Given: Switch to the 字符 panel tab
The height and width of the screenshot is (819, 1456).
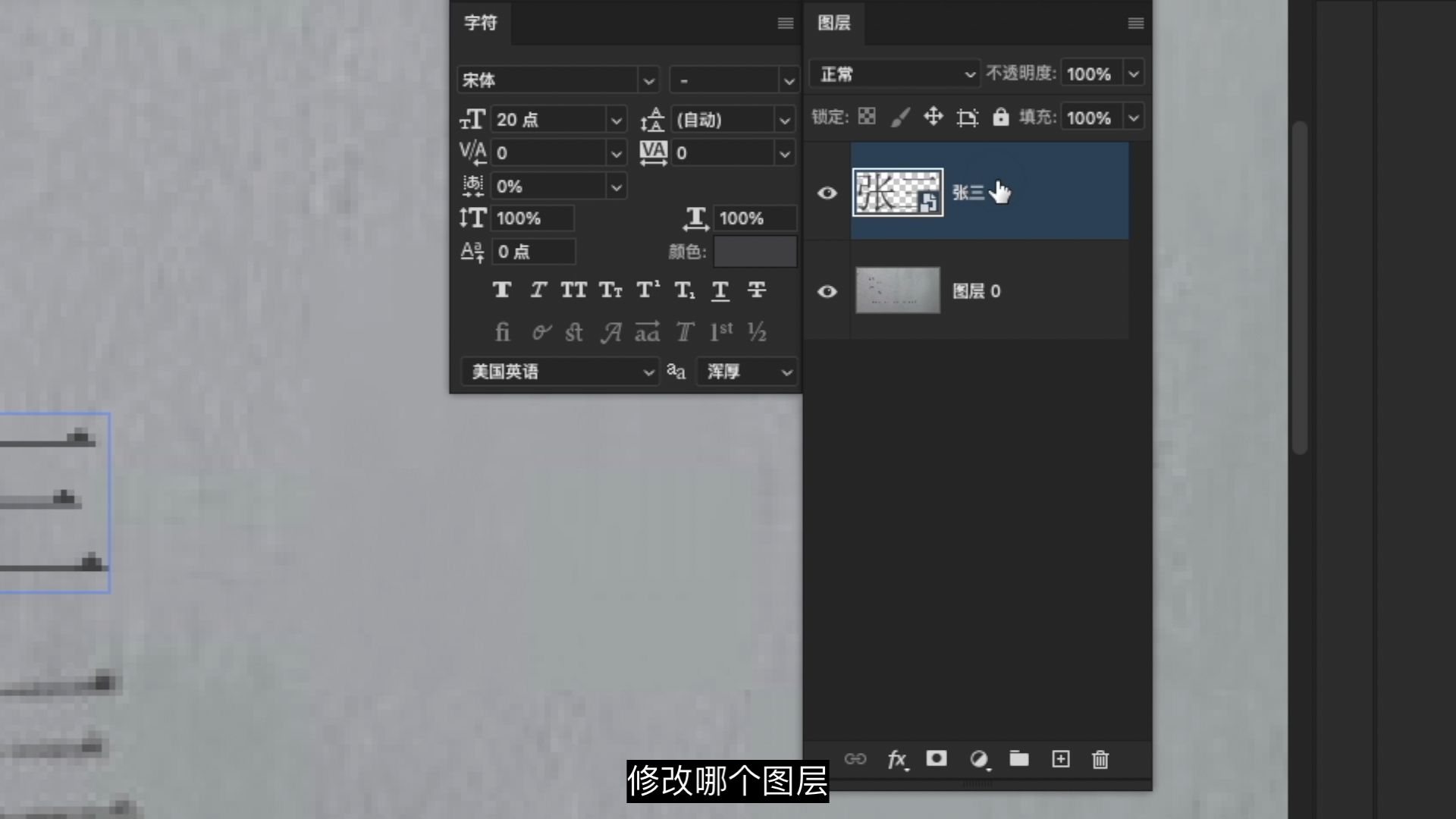Looking at the screenshot, I should click(481, 23).
